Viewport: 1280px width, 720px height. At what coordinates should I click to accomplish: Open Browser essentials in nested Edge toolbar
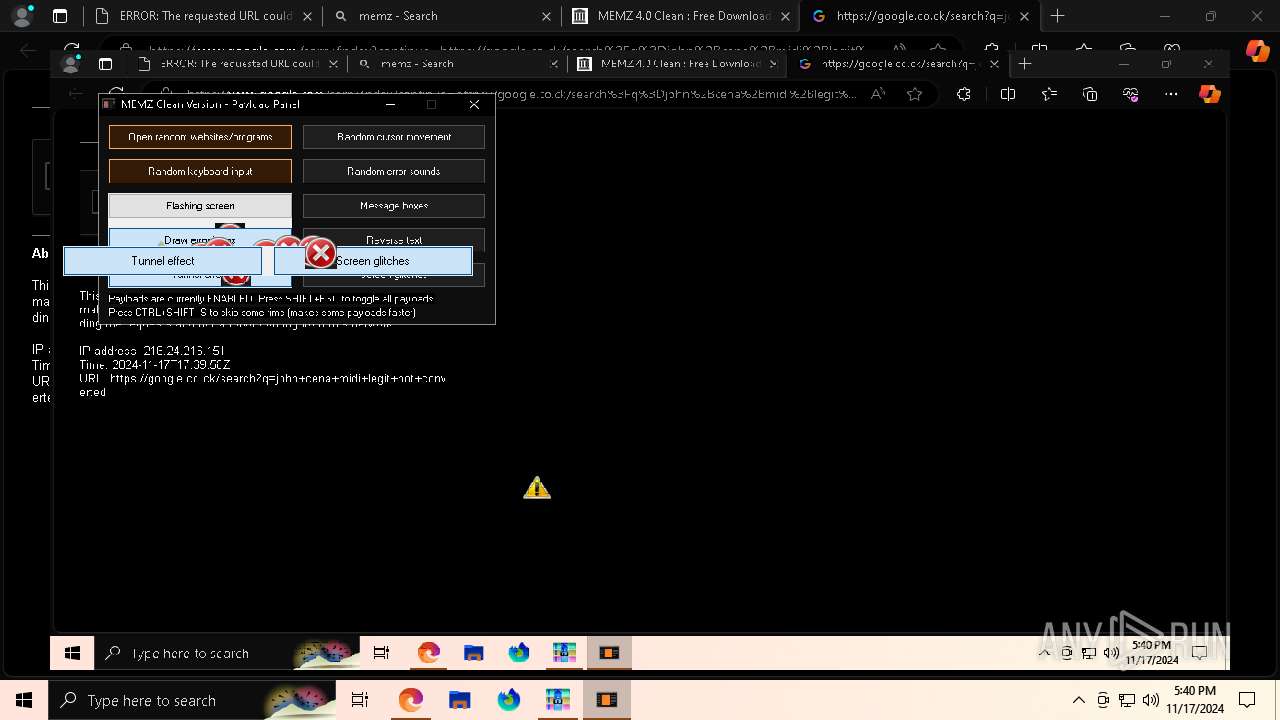click(x=1131, y=94)
